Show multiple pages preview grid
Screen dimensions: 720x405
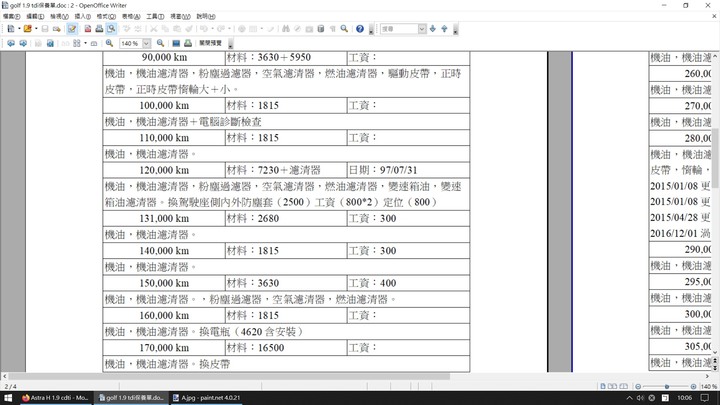click(x=76, y=43)
